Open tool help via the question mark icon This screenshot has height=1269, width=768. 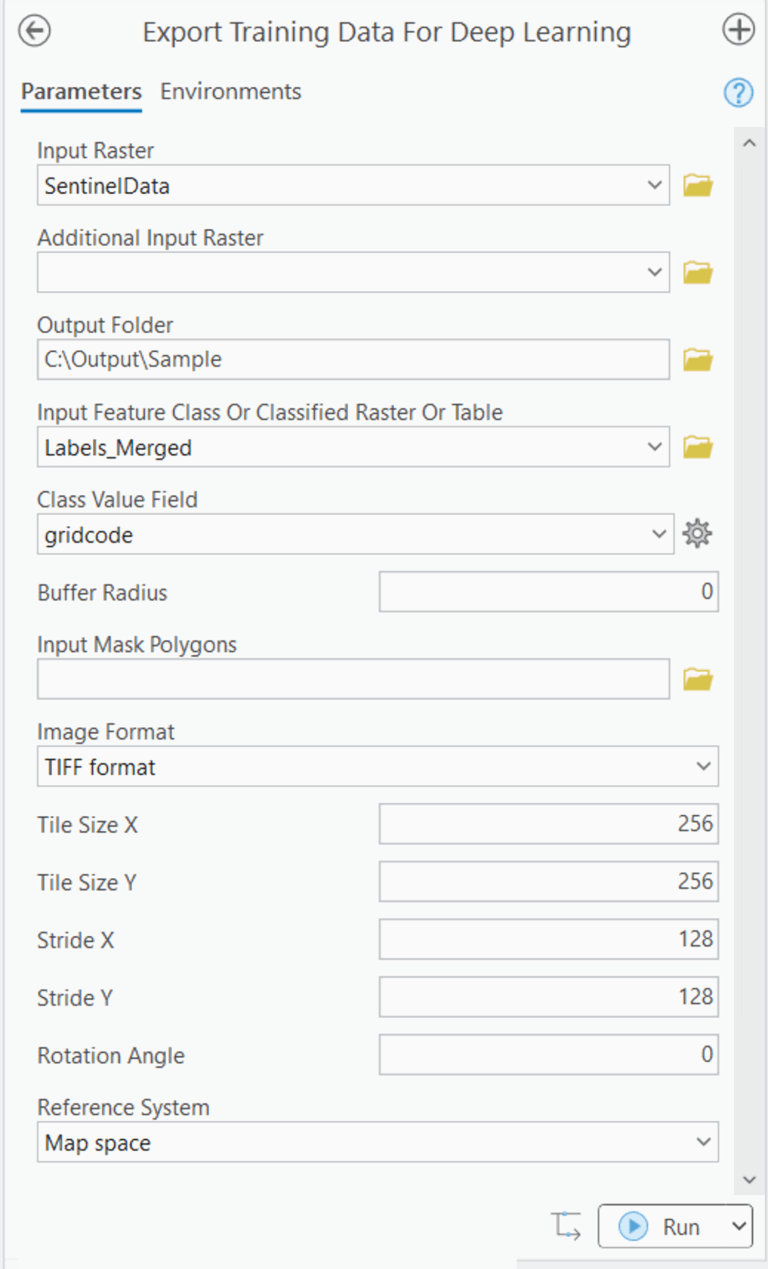738,92
